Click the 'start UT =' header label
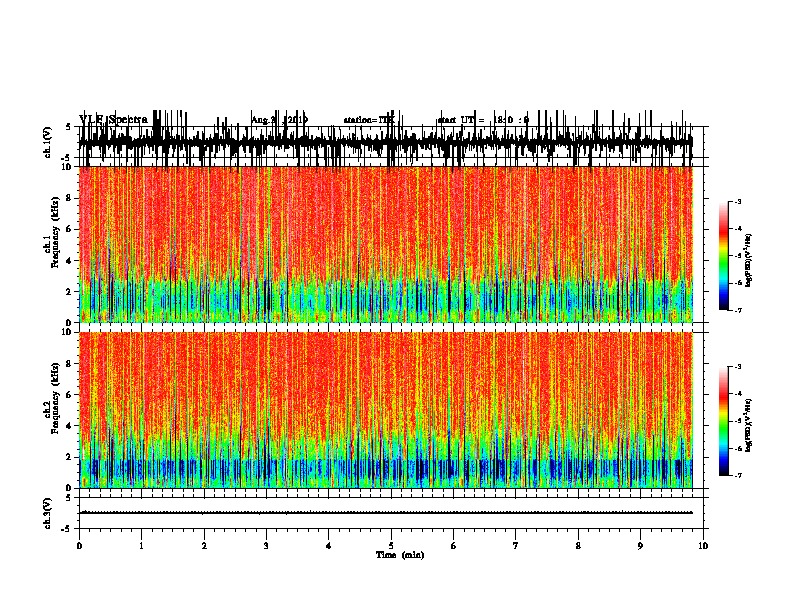Image resolution: width=792 pixels, height=612 pixels. click(x=461, y=120)
